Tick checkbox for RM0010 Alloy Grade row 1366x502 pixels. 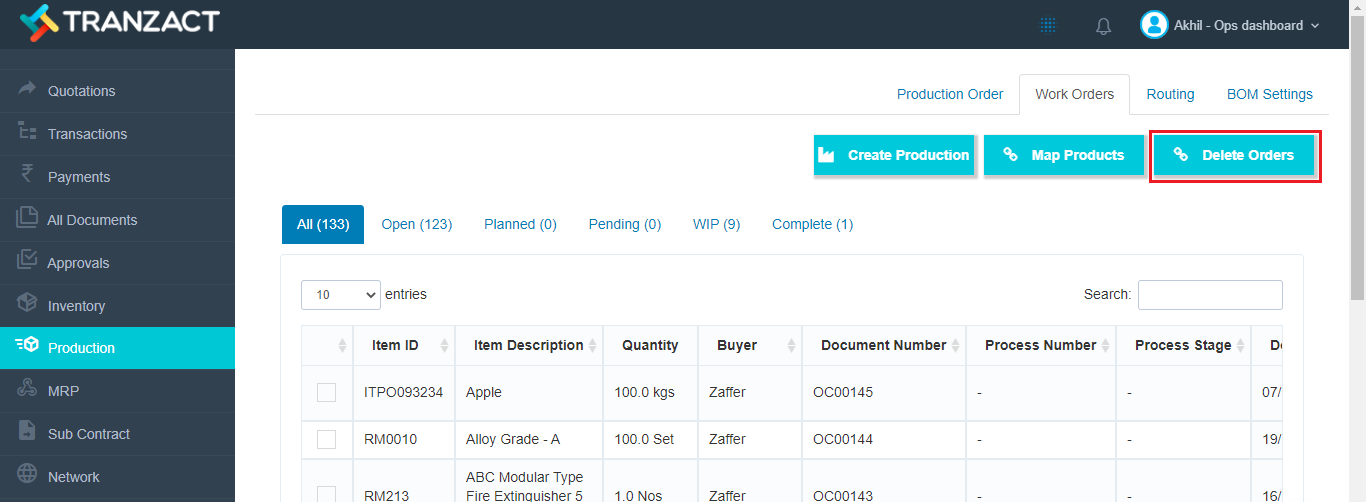coord(327,439)
